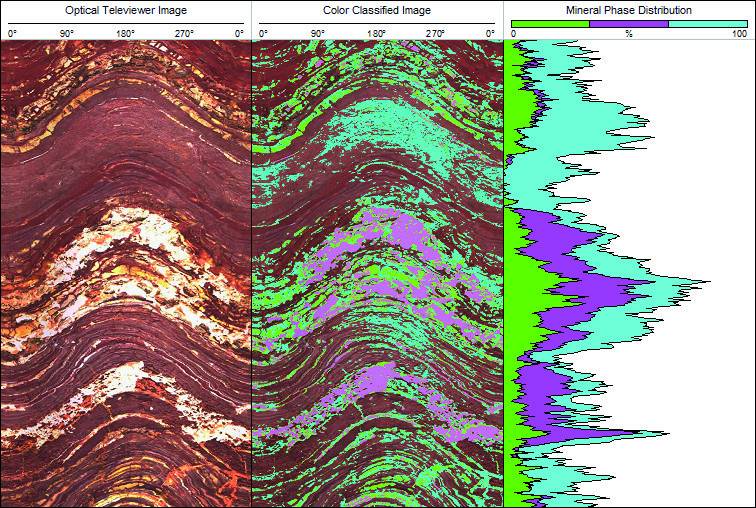Screen dimensions: 756x508
Task: Select the cyan segment of the legend bar
Action: pos(706,23)
